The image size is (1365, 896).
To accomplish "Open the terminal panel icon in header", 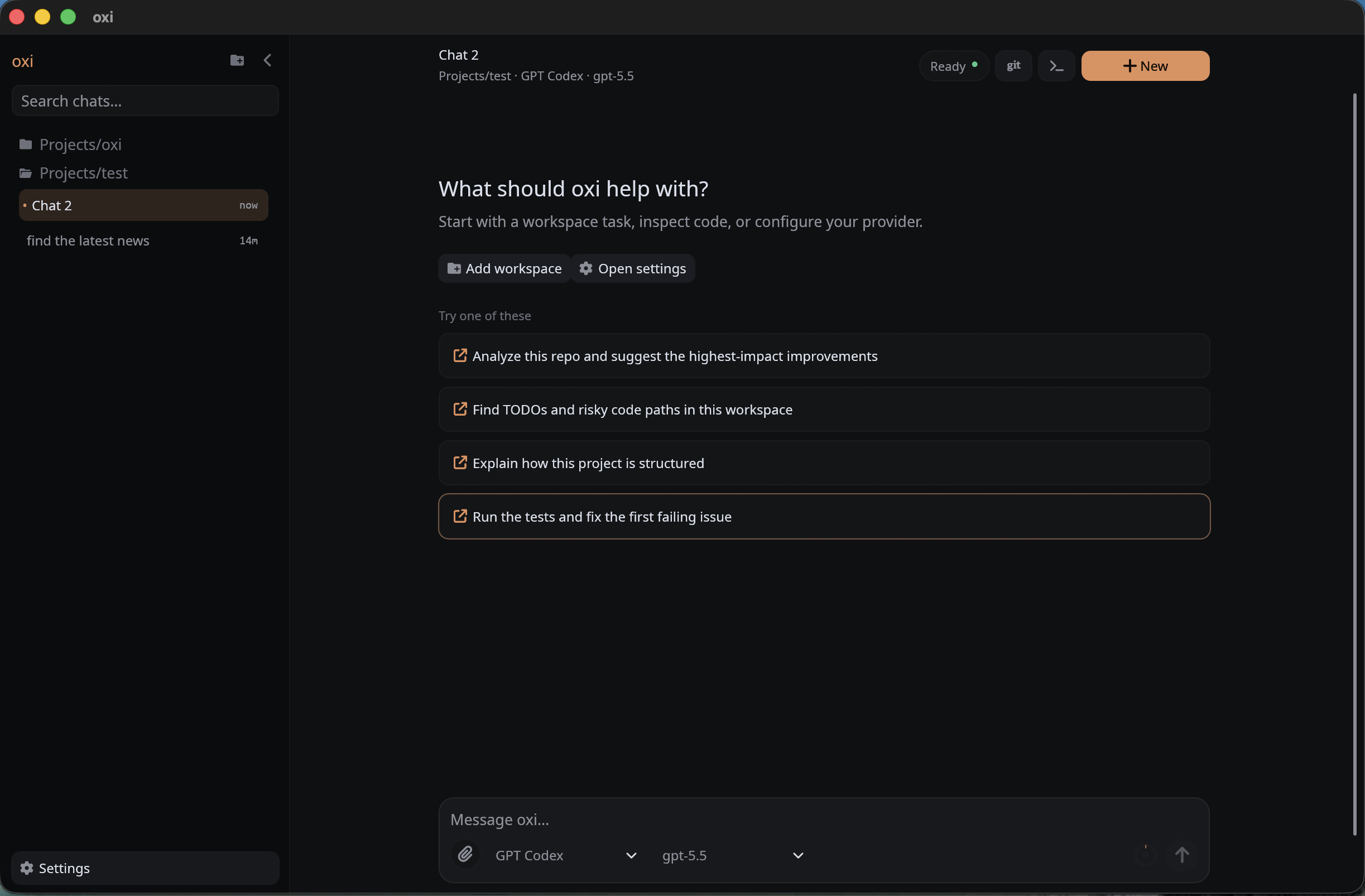I will (1056, 66).
